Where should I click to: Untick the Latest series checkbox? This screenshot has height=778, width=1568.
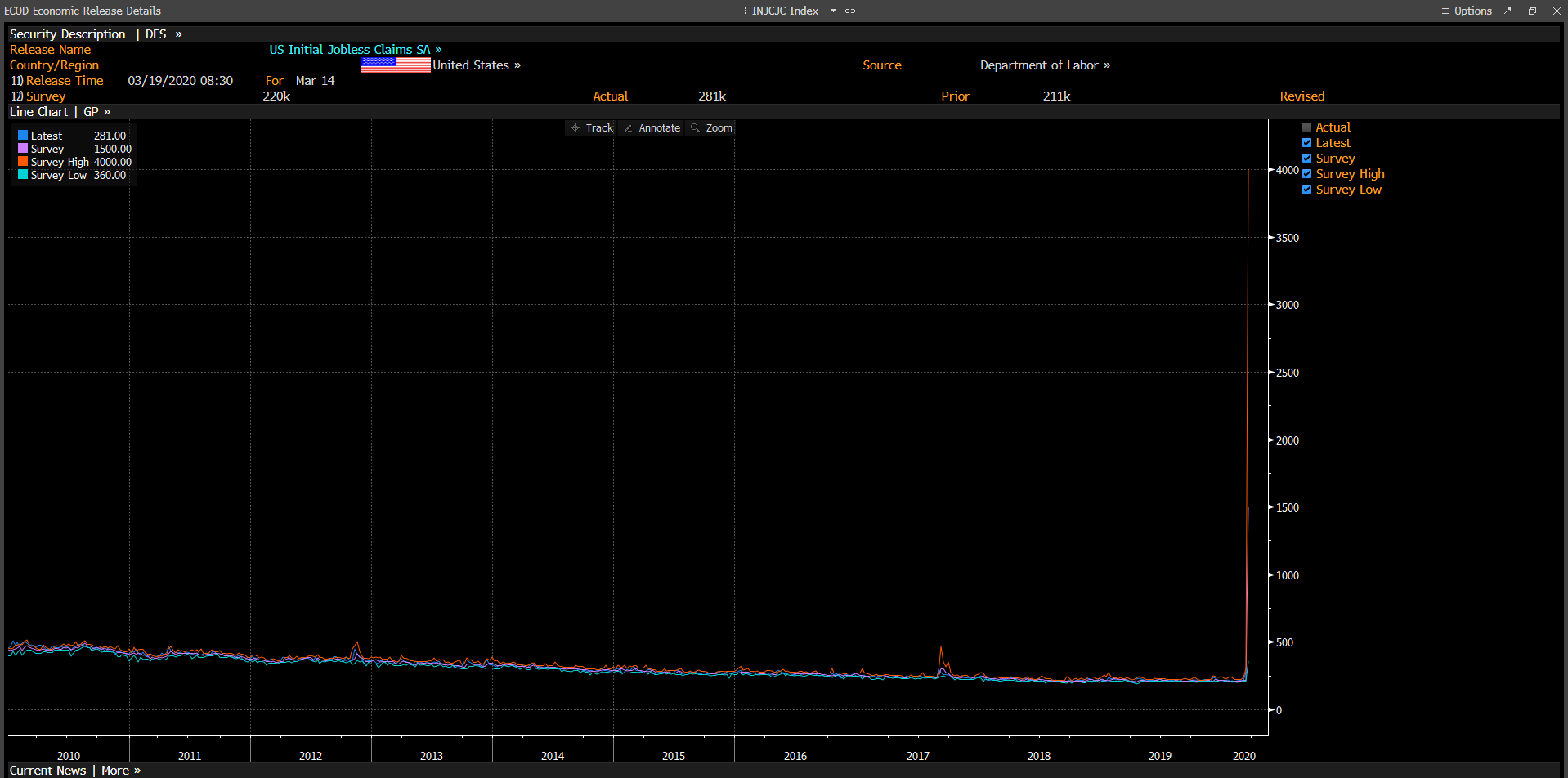pos(1306,143)
